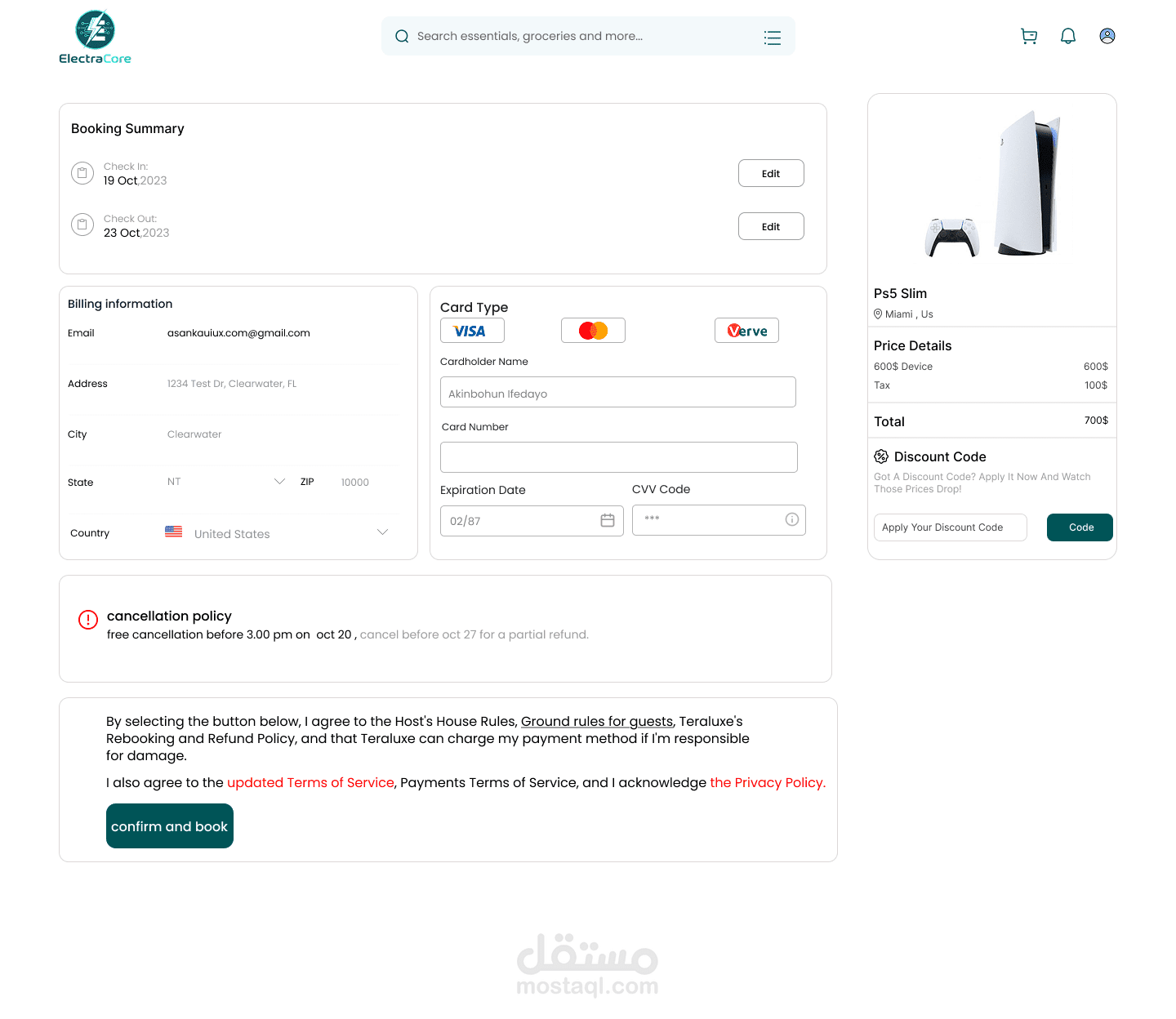This screenshot has width=1176, height=1019.
Task: Click the ZIP field 10000
Action: point(355,483)
